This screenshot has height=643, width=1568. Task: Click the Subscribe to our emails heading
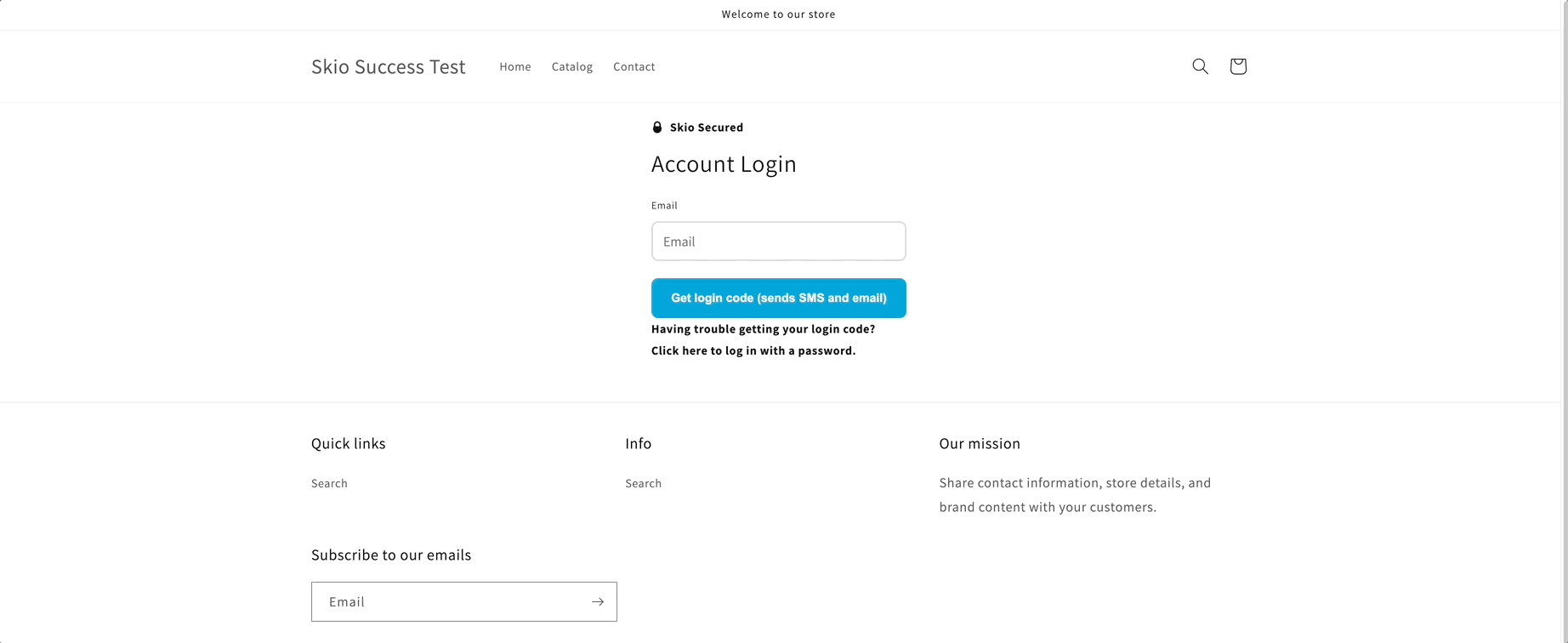coord(391,555)
